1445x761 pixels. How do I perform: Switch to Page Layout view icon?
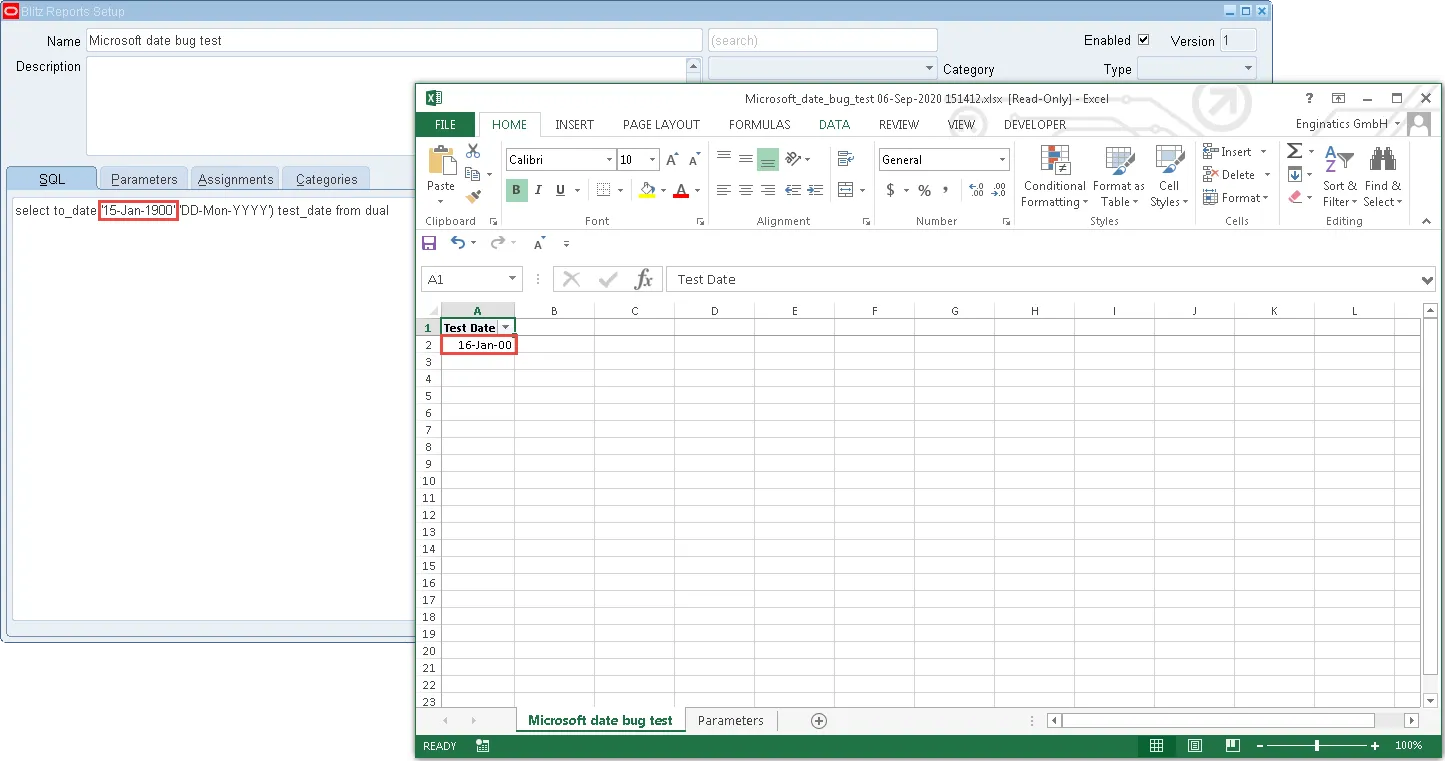(x=1194, y=746)
